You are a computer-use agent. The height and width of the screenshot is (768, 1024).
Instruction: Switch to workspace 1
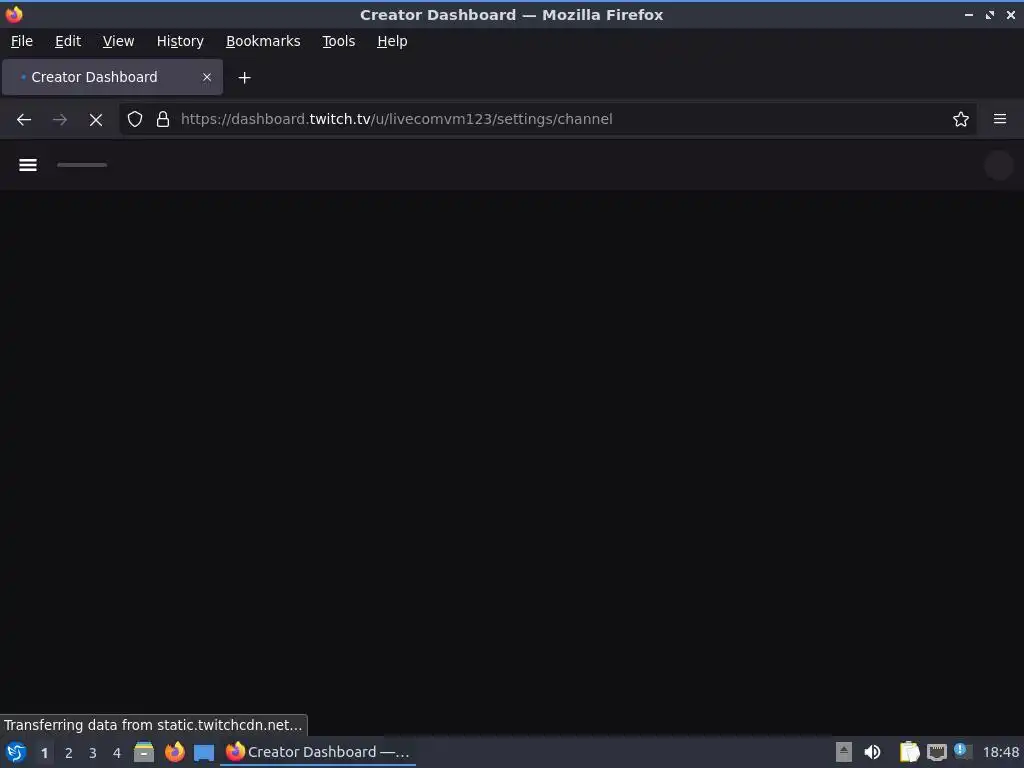[44, 753]
